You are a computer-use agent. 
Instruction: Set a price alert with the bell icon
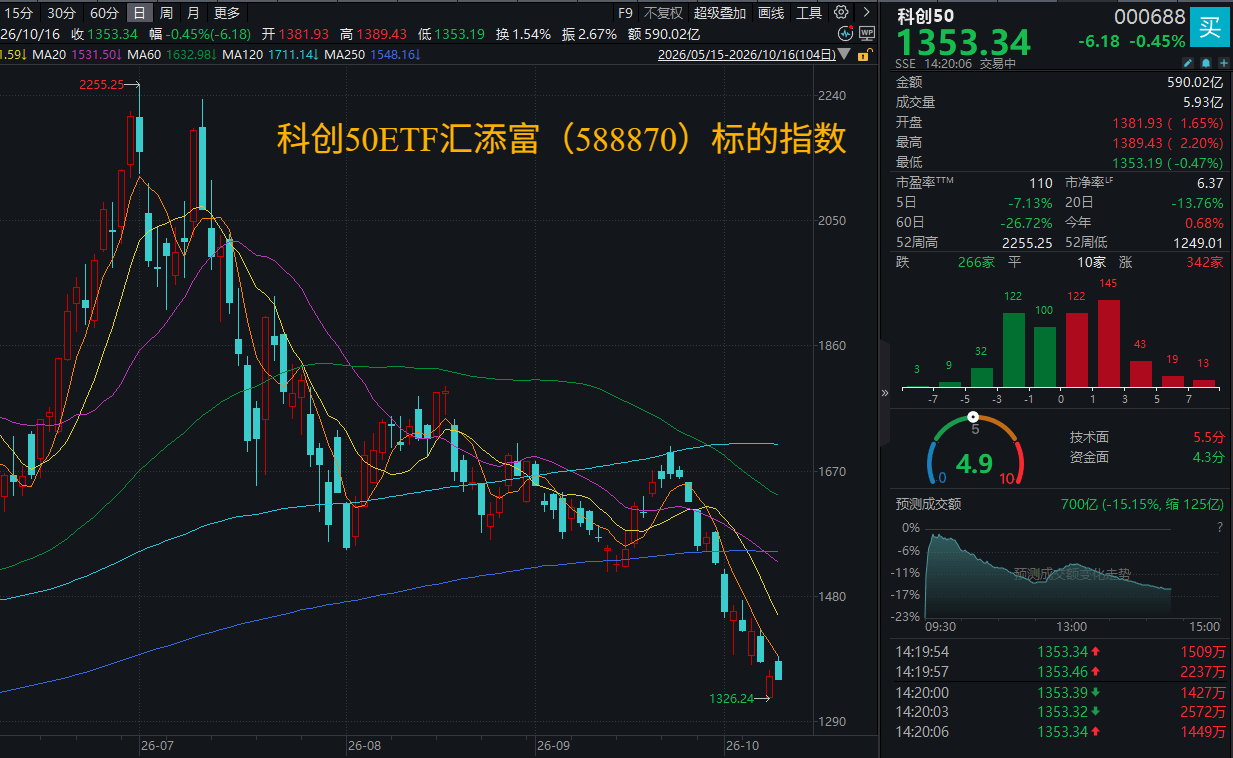pos(1205,63)
